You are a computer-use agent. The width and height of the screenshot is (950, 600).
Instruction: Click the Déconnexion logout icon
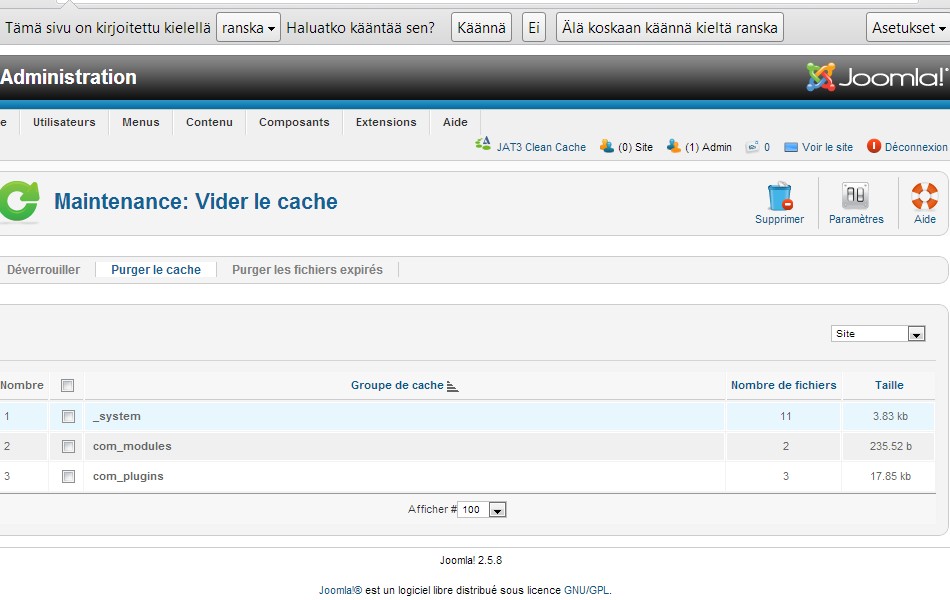[873, 146]
